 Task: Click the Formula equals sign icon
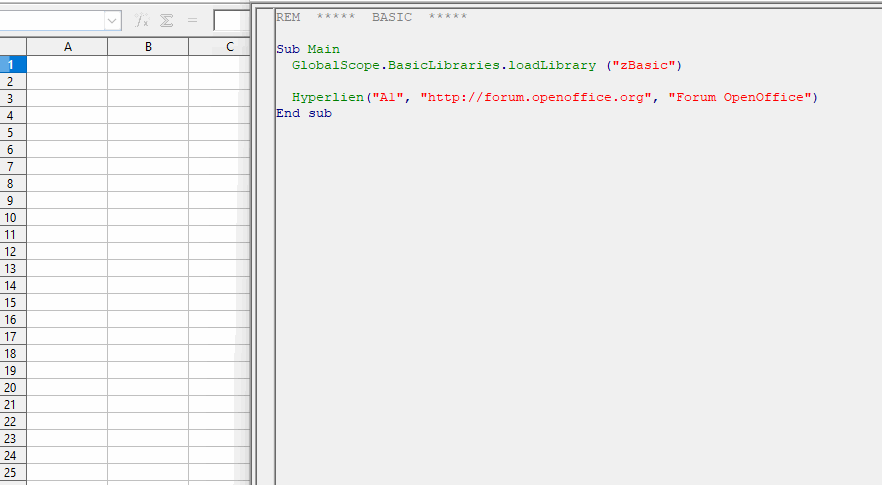click(x=192, y=20)
